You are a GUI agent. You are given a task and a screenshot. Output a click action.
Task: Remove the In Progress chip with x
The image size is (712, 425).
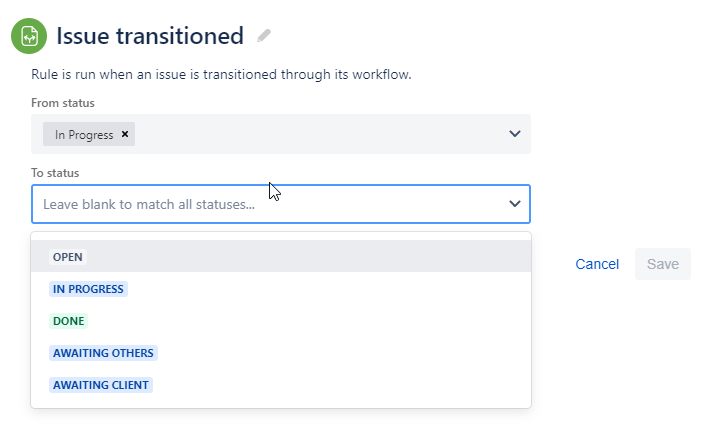point(125,134)
